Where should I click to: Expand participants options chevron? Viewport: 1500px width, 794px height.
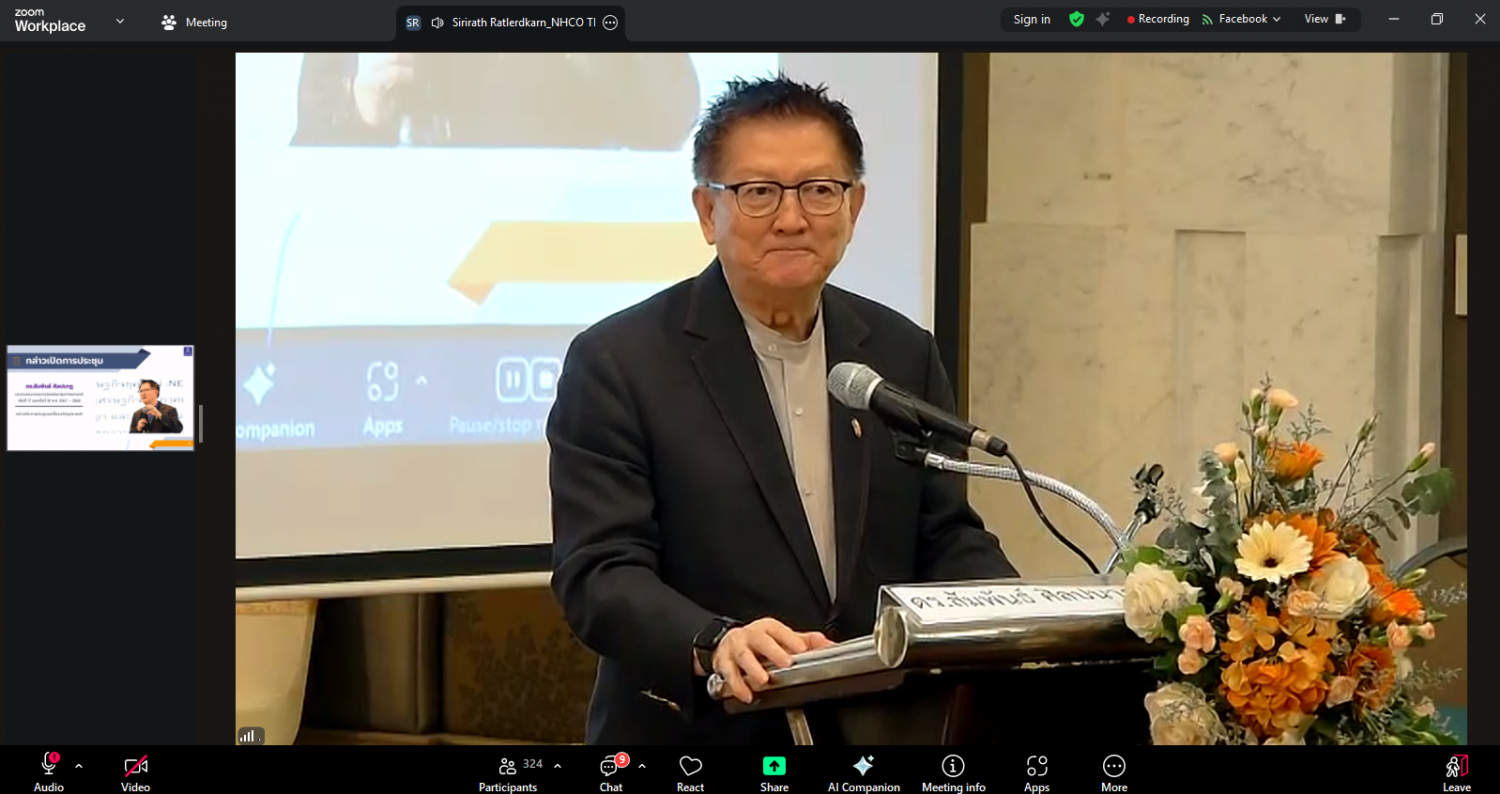click(x=558, y=766)
